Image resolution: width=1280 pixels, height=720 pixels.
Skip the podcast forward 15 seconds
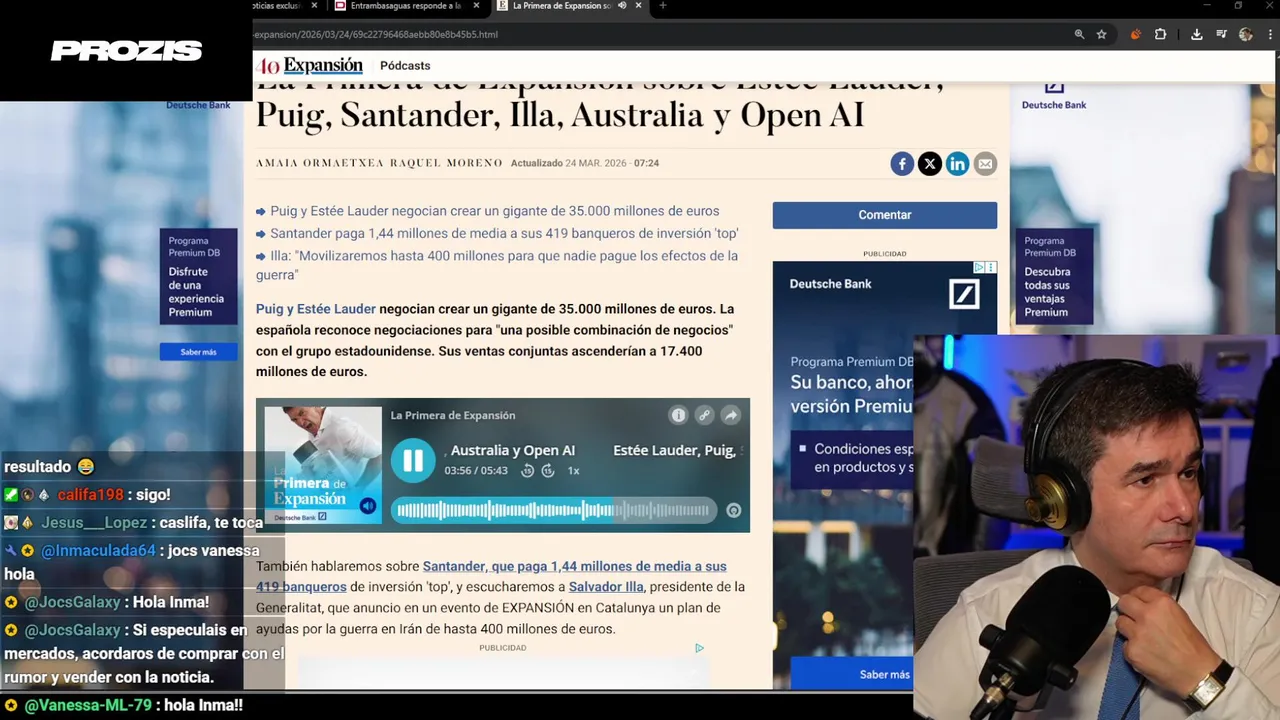[548, 471]
